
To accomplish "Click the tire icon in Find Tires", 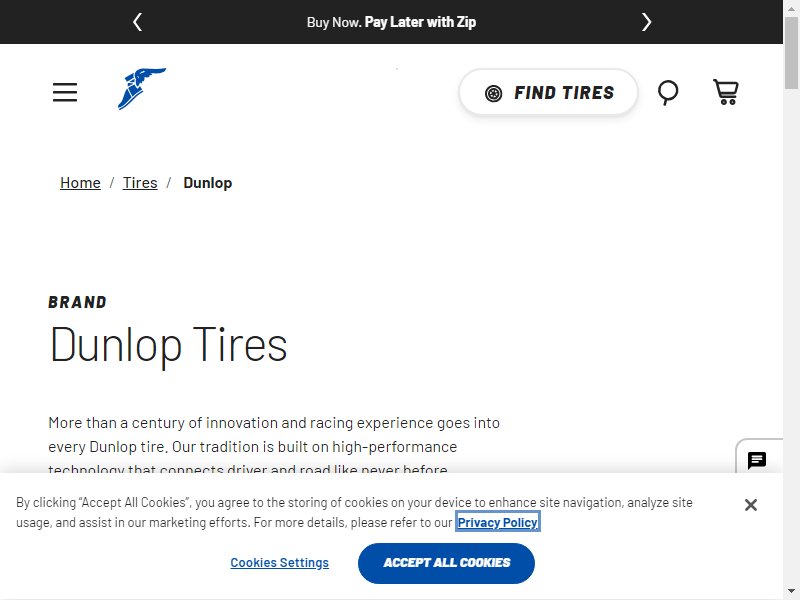I will (493, 93).
